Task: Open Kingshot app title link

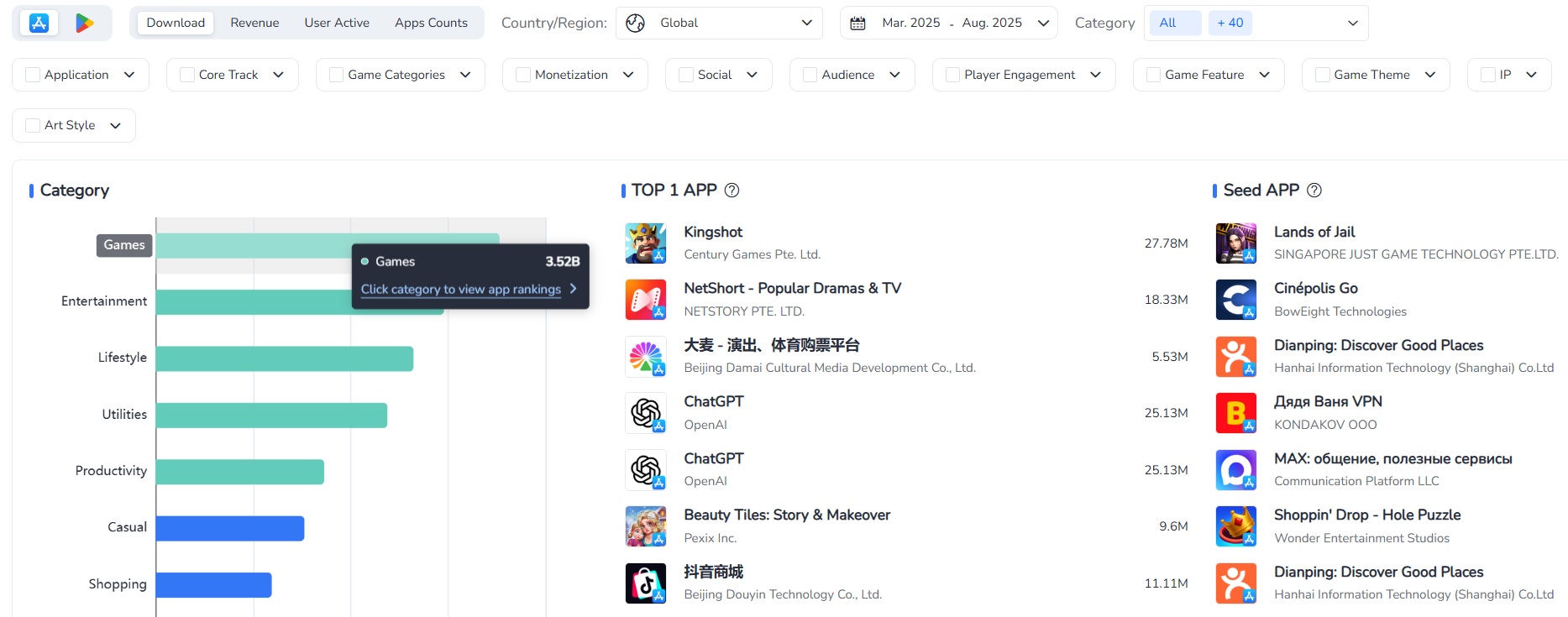Action: click(x=713, y=232)
